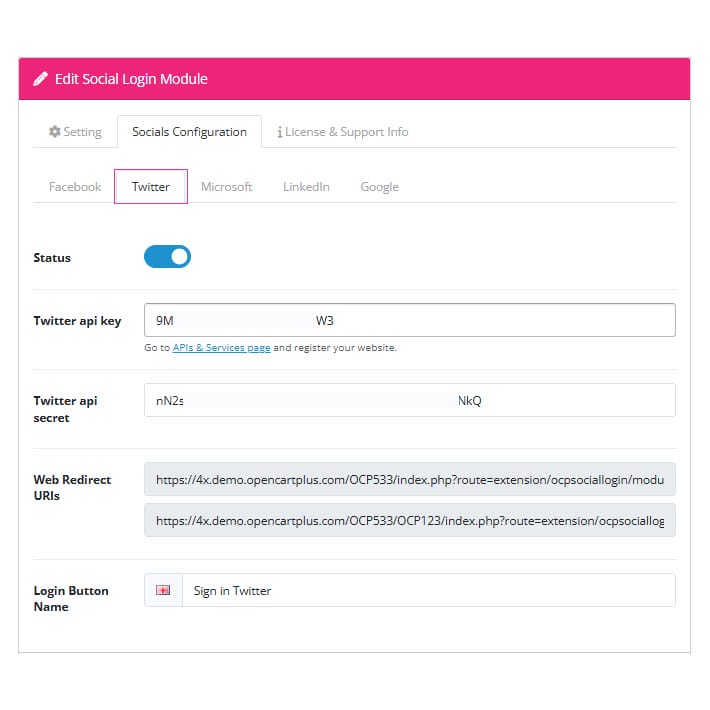
Task: Focus the Twitter api secret input
Action: 410,400
